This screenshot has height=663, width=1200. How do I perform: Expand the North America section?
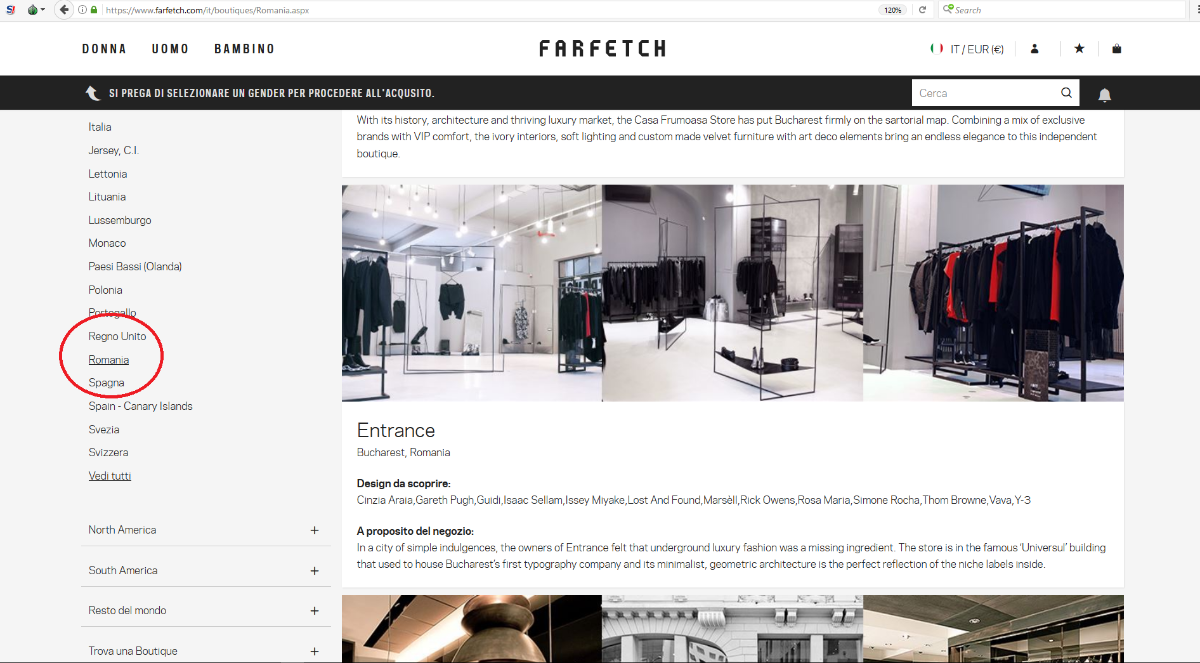[204, 530]
